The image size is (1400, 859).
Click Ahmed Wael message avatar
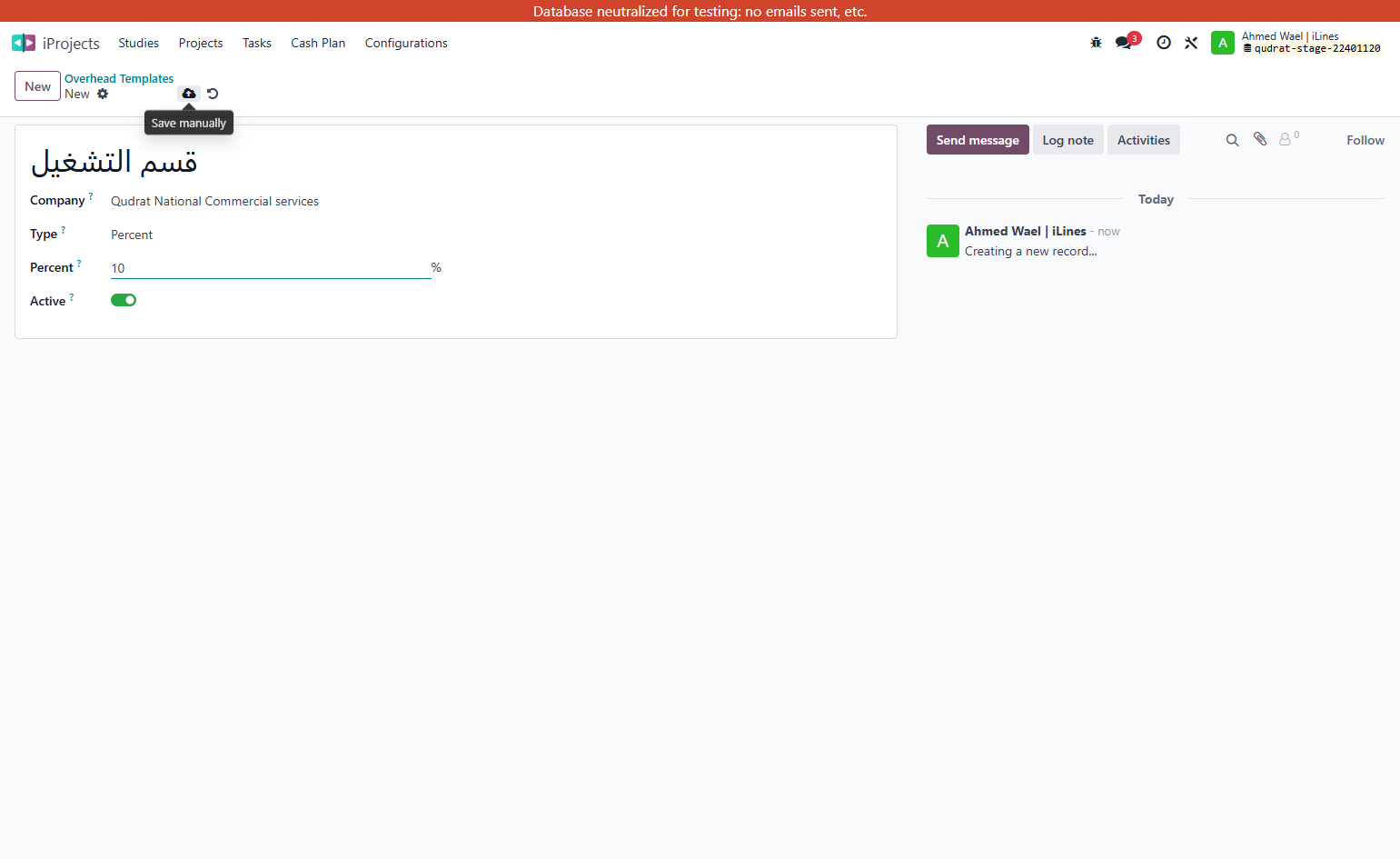pyautogui.click(x=943, y=241)
